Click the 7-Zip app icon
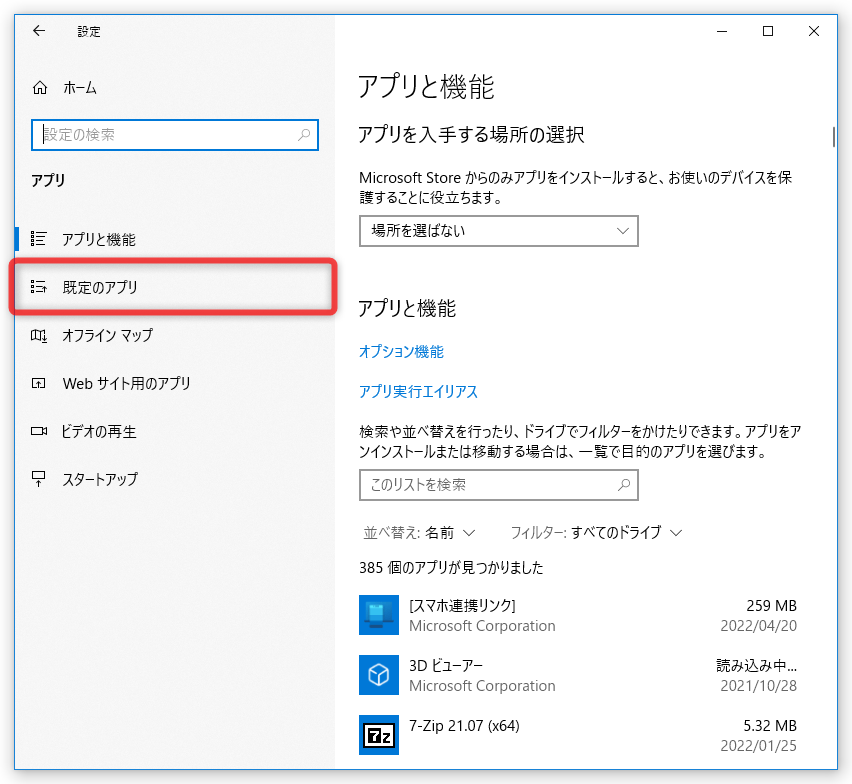 click(379, 735)
